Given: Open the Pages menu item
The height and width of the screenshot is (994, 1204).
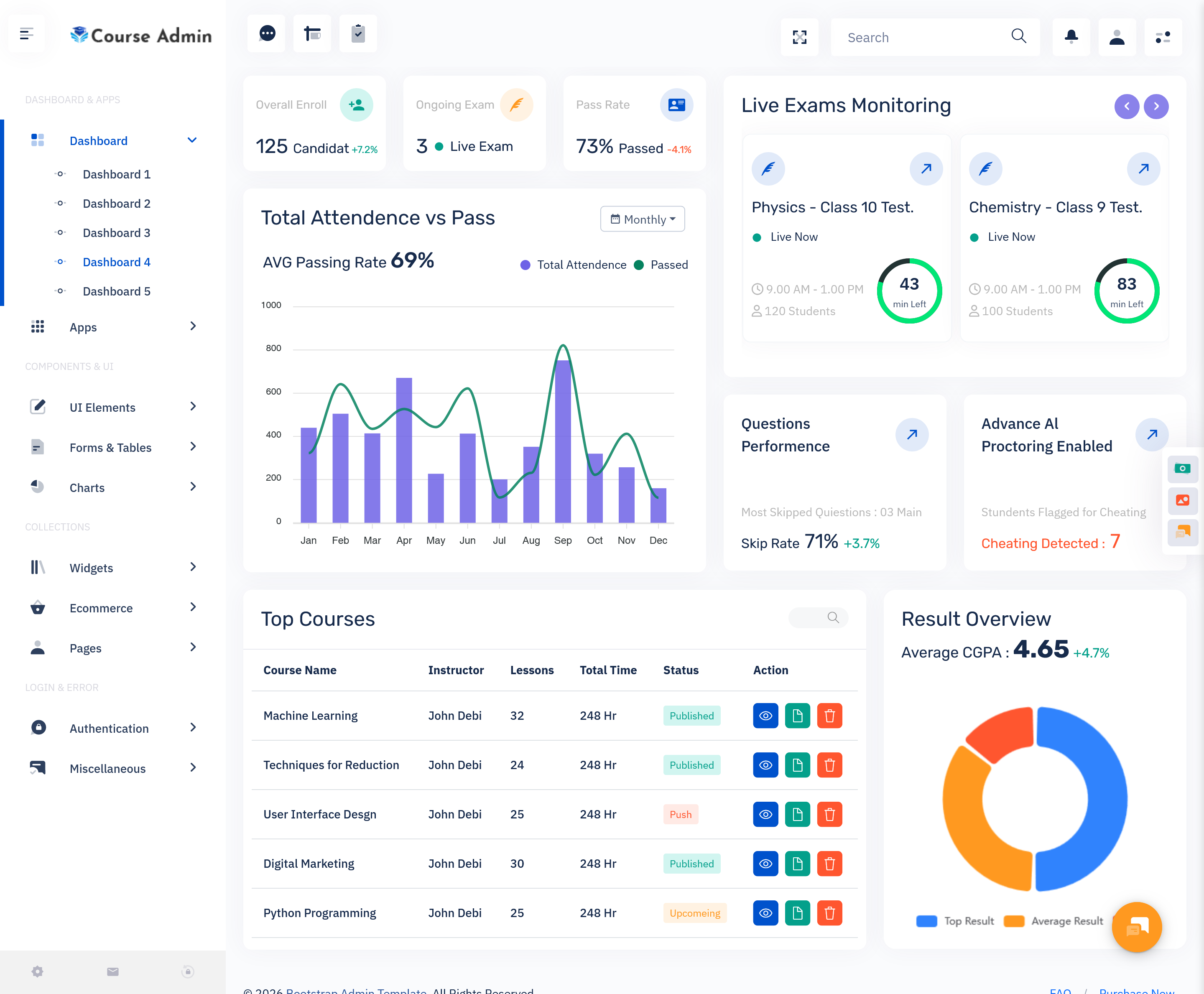Looking at the screenshot, I should click(113, 647).
